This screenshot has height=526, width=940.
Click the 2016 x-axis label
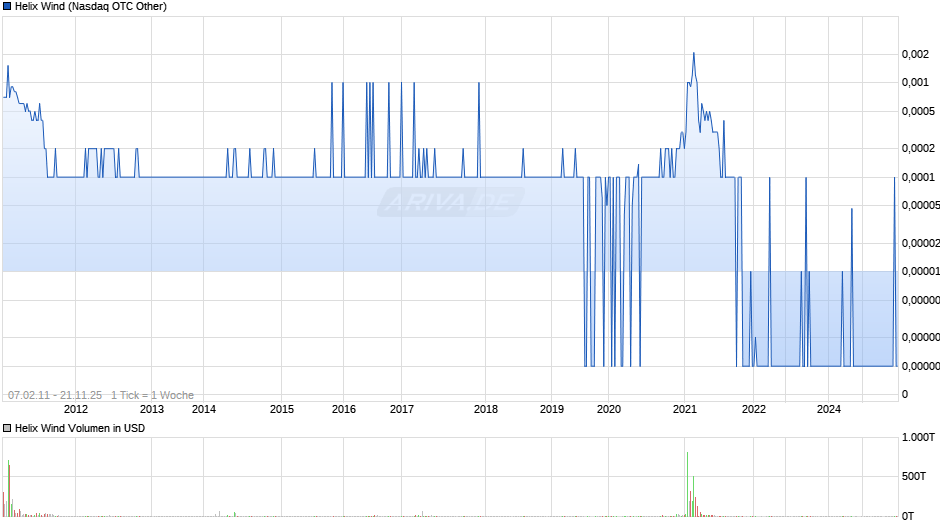point(344,409)
